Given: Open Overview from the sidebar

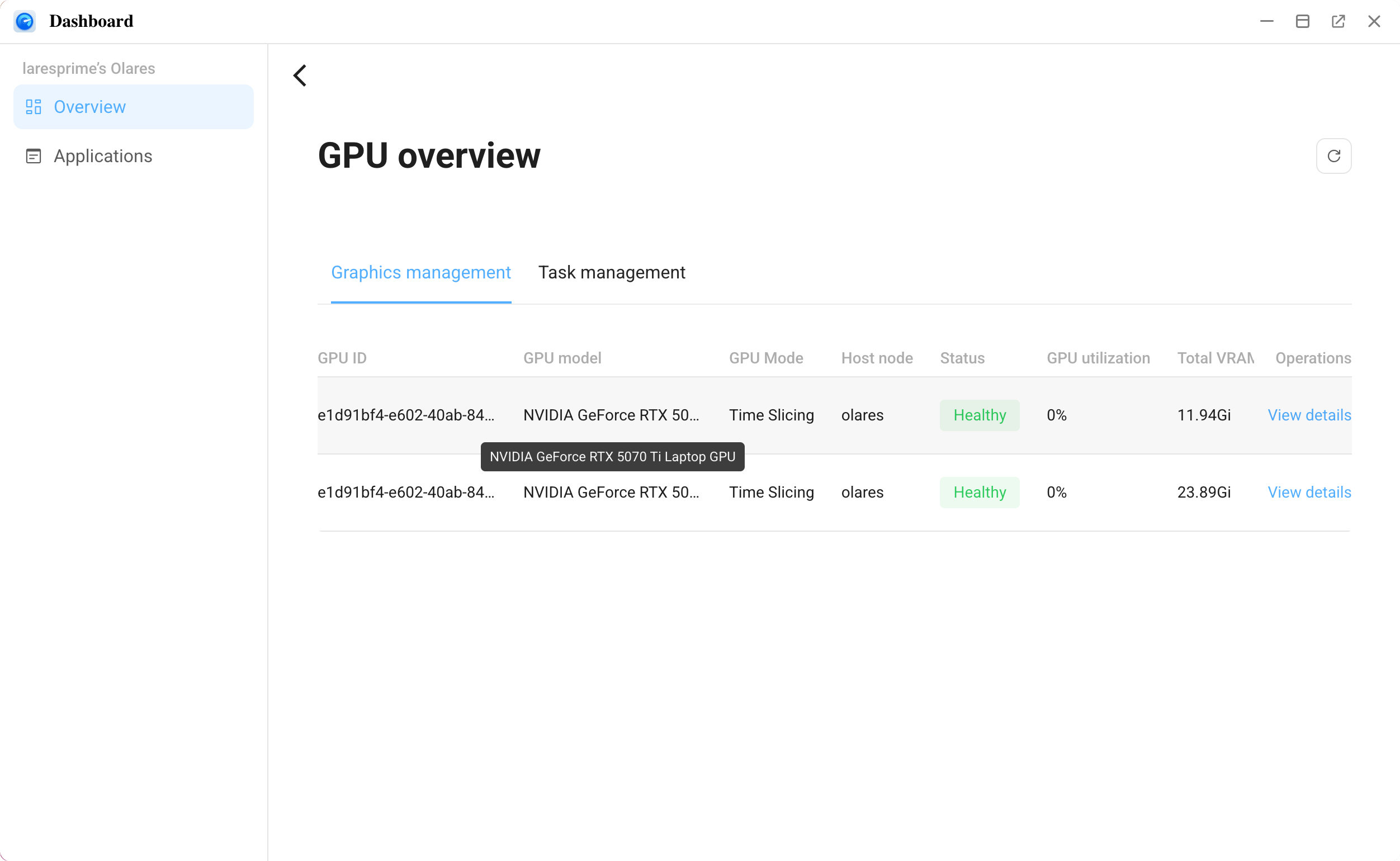Looking at the screenshot, I should pos(89,106).
